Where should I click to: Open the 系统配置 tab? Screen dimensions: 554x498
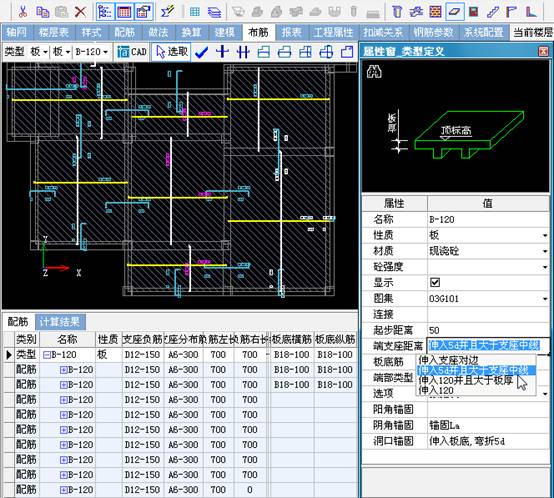pos(483,32)
